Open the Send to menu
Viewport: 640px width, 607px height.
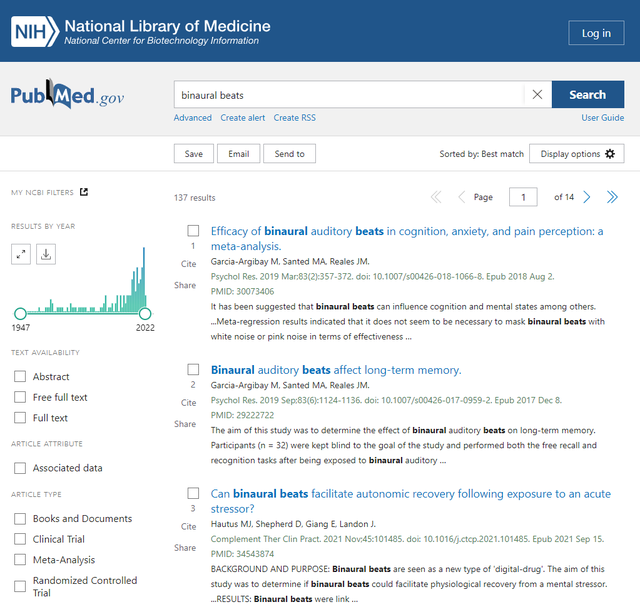289,154
